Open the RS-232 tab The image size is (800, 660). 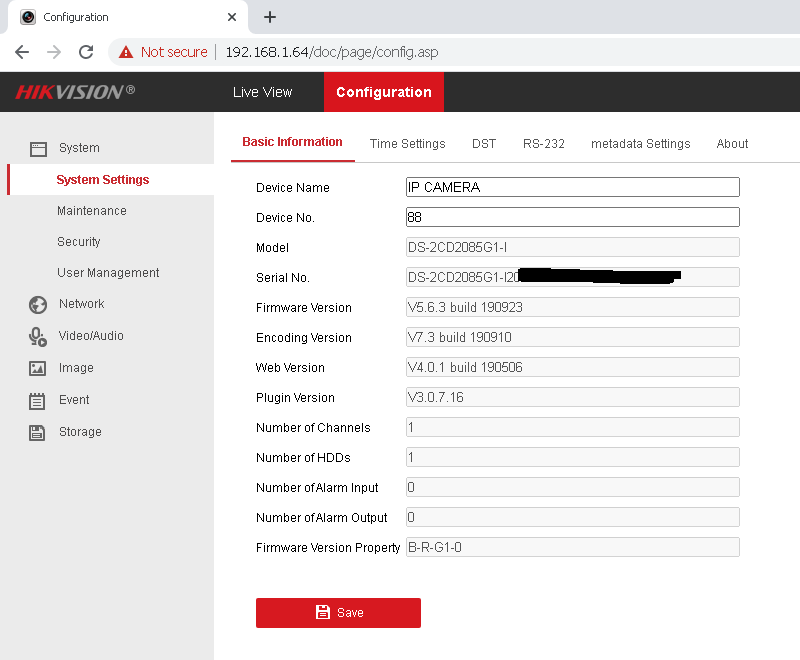[544, 144]
